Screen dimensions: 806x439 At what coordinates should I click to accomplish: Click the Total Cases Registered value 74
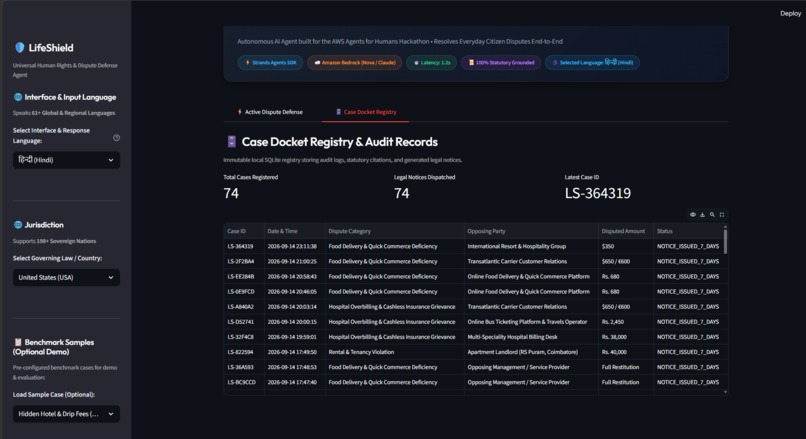click(x=231, y=193)
